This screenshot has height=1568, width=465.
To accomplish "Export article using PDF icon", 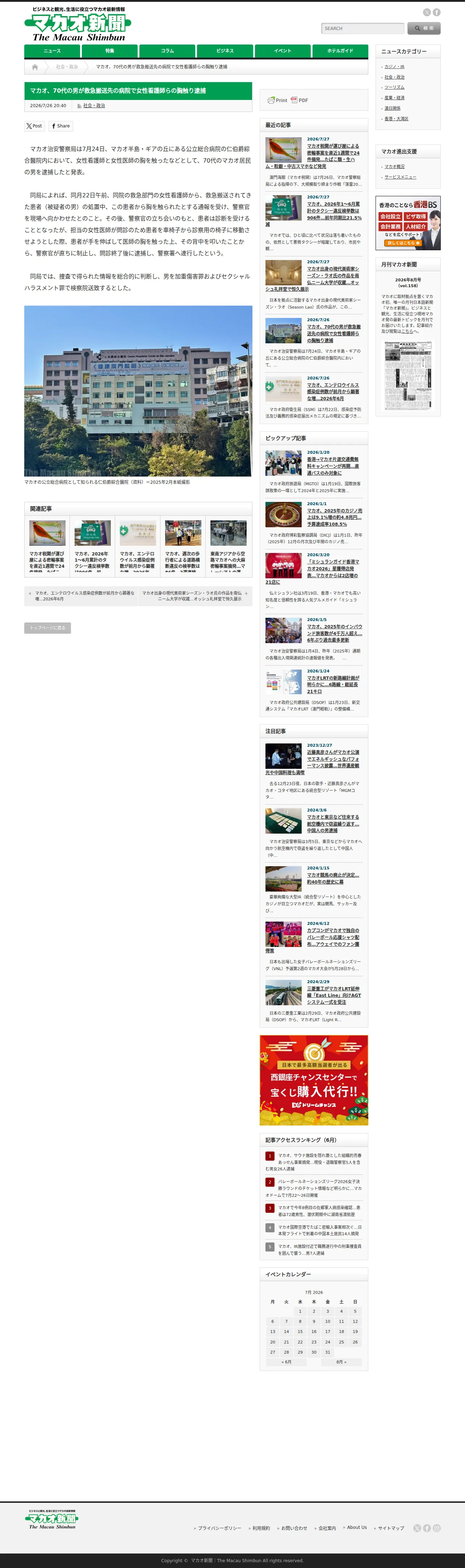I will click(x=299, y=100).
